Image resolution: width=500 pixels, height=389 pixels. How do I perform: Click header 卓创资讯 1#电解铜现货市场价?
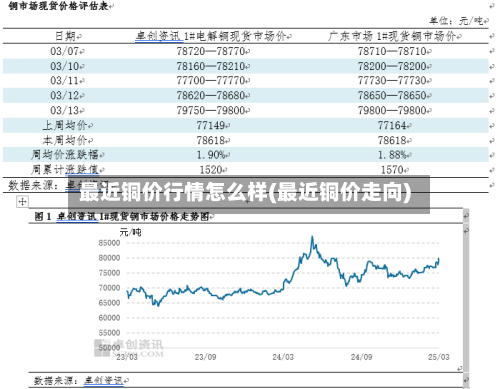coord(211,36)
